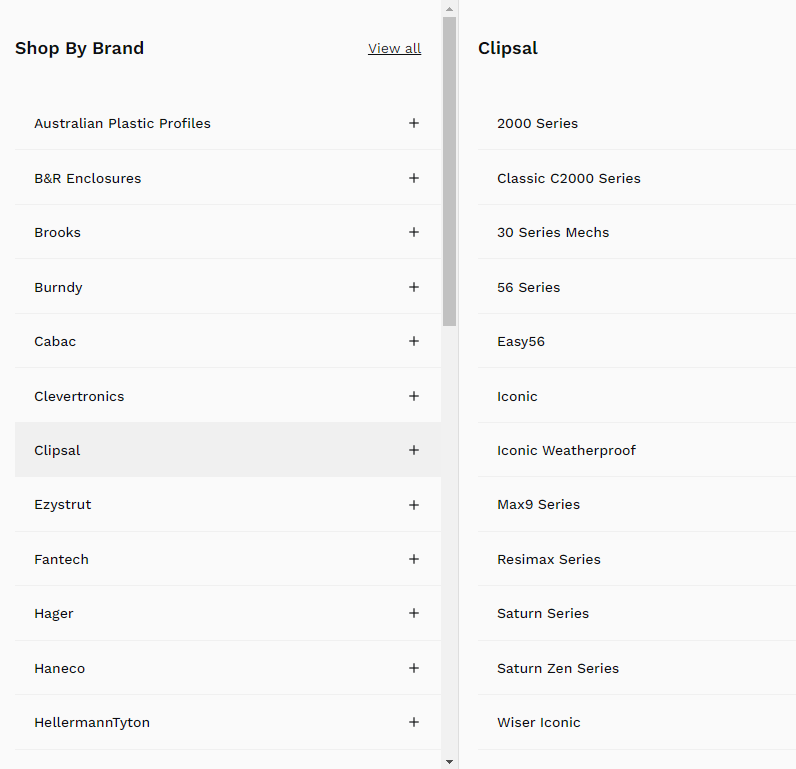This screenshot has height=769, width=796.
Task: Expand the Fantech brand list
Action: (x=414, y=559)
